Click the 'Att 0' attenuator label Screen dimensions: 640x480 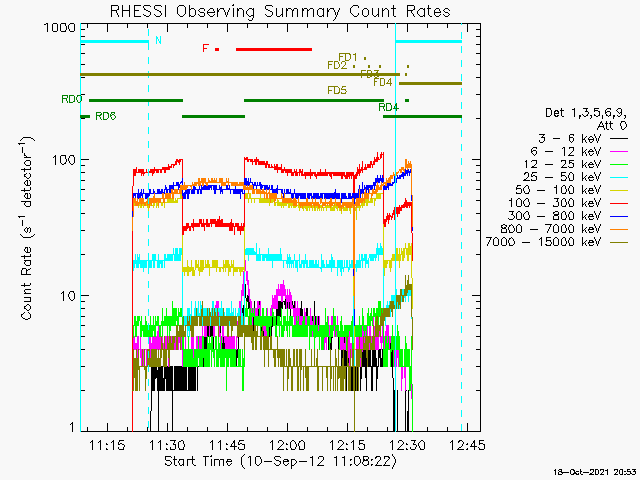611,125
